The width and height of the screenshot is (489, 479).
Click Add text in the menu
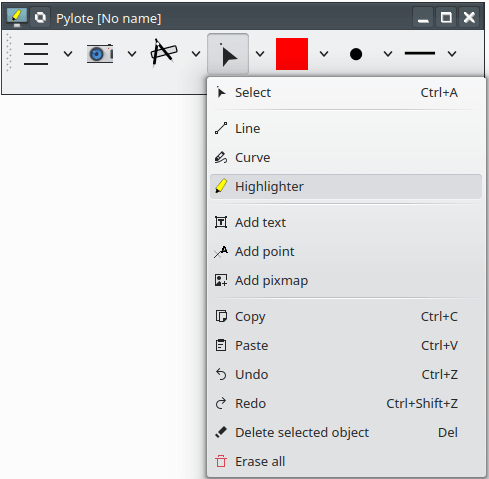346,223
